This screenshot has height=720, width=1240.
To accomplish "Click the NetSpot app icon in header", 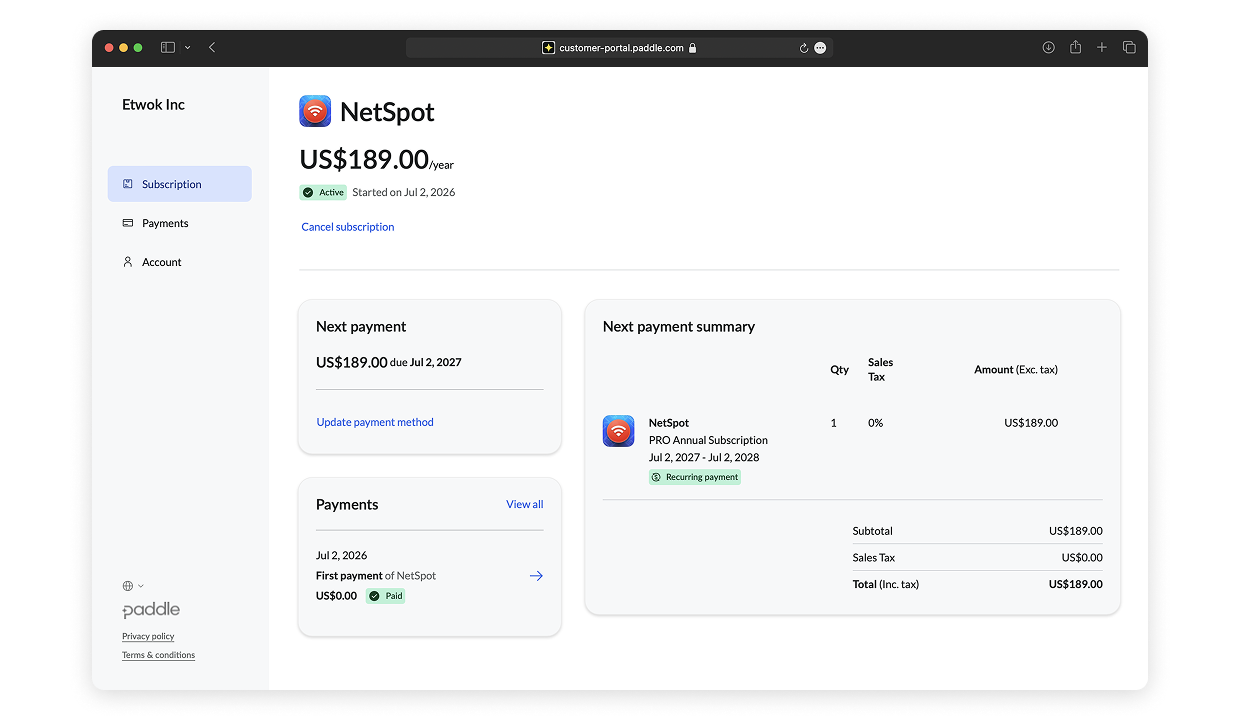I will pyautogui.click(x=315, y=111).
